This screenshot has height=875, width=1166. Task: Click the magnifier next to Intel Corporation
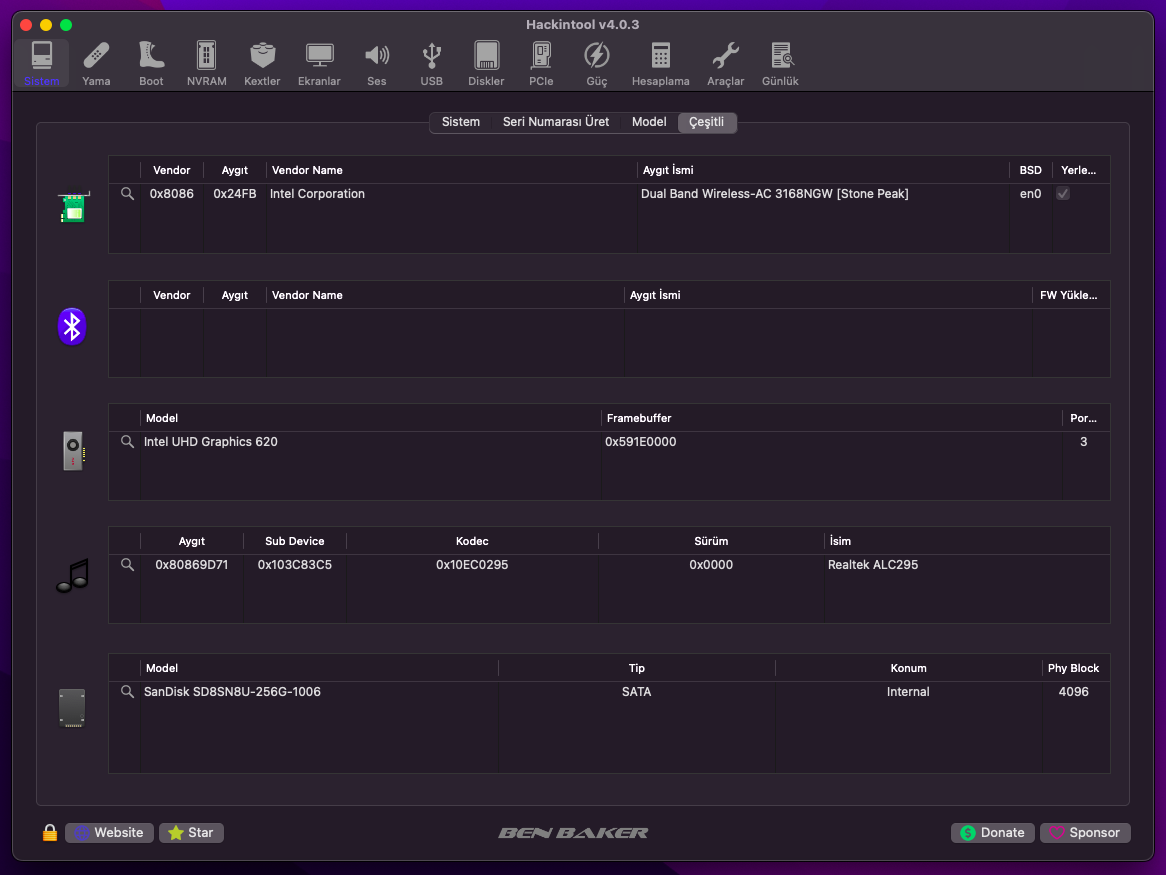point(127,194)
